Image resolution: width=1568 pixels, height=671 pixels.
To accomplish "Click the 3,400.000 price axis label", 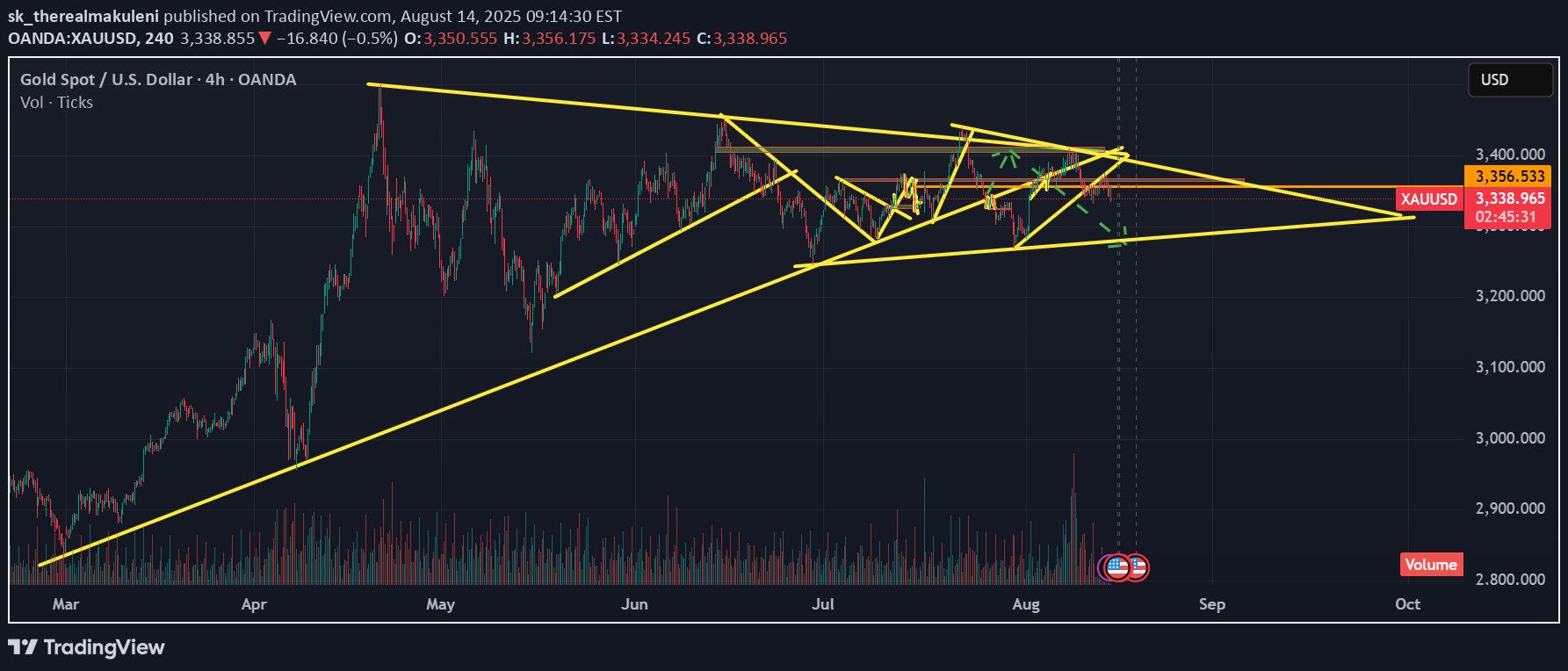I will click(1509, 155).
